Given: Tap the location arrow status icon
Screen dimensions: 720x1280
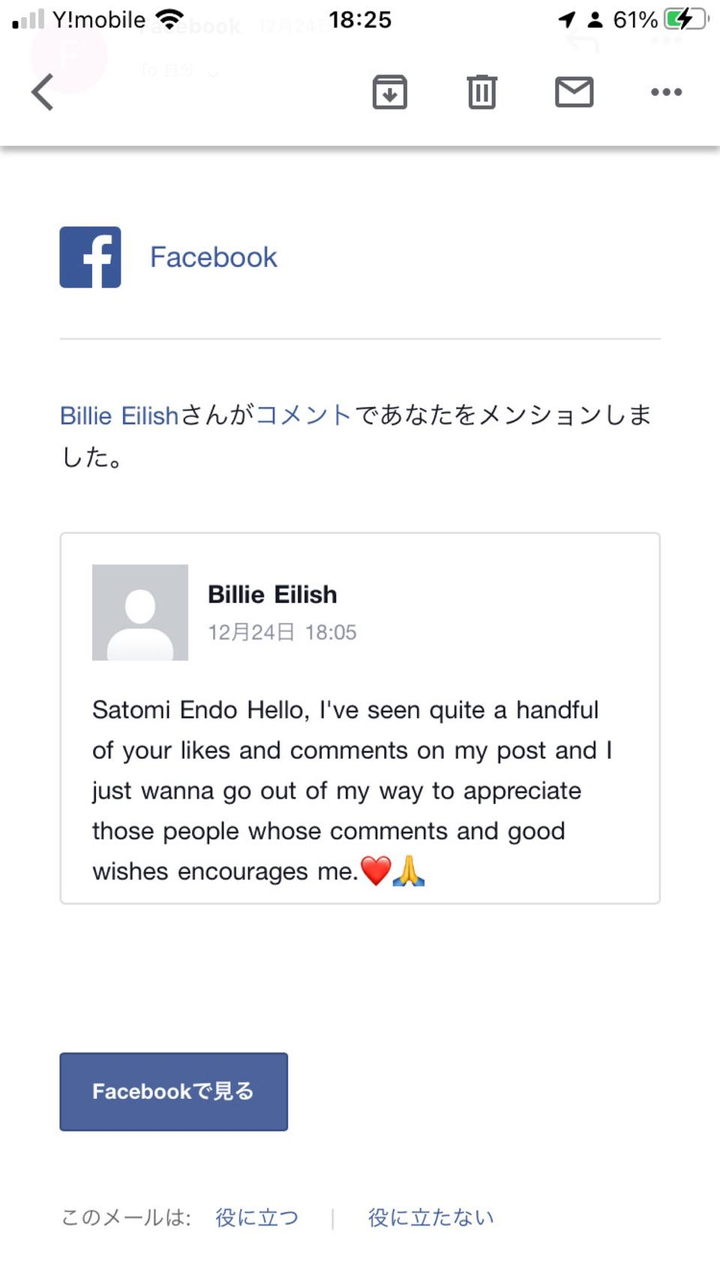Looking at the screenshot, I should tap(567, 19).
